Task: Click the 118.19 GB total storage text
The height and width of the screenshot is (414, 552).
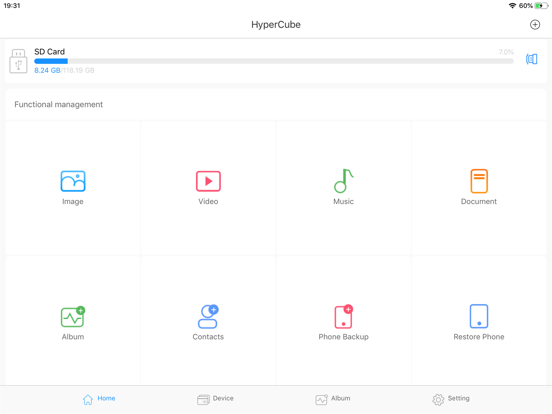Action: [79, 70]
